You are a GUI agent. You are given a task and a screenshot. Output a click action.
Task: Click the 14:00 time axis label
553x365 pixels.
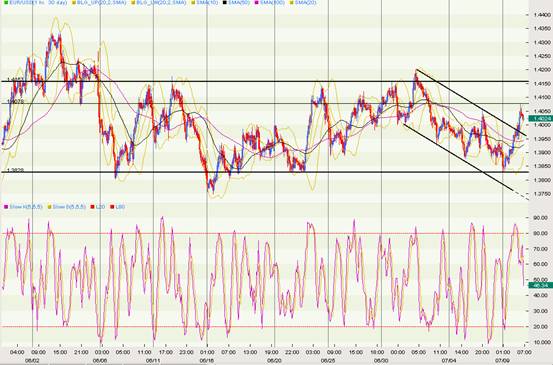click(x=461, y=352)
